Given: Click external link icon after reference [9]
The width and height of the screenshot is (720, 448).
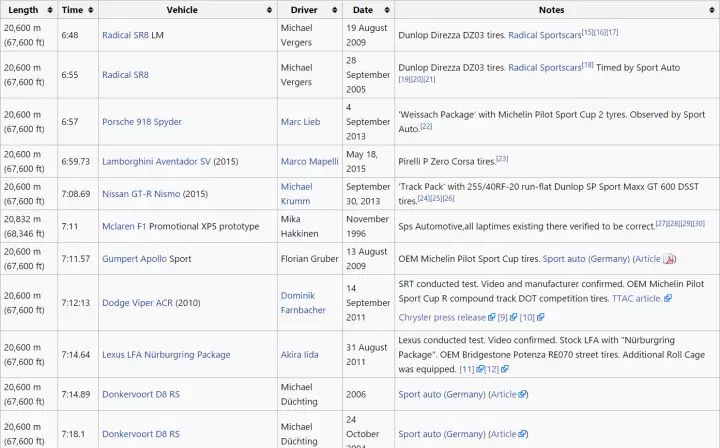Looking at the screenshot, I should [x=513, y=317].
